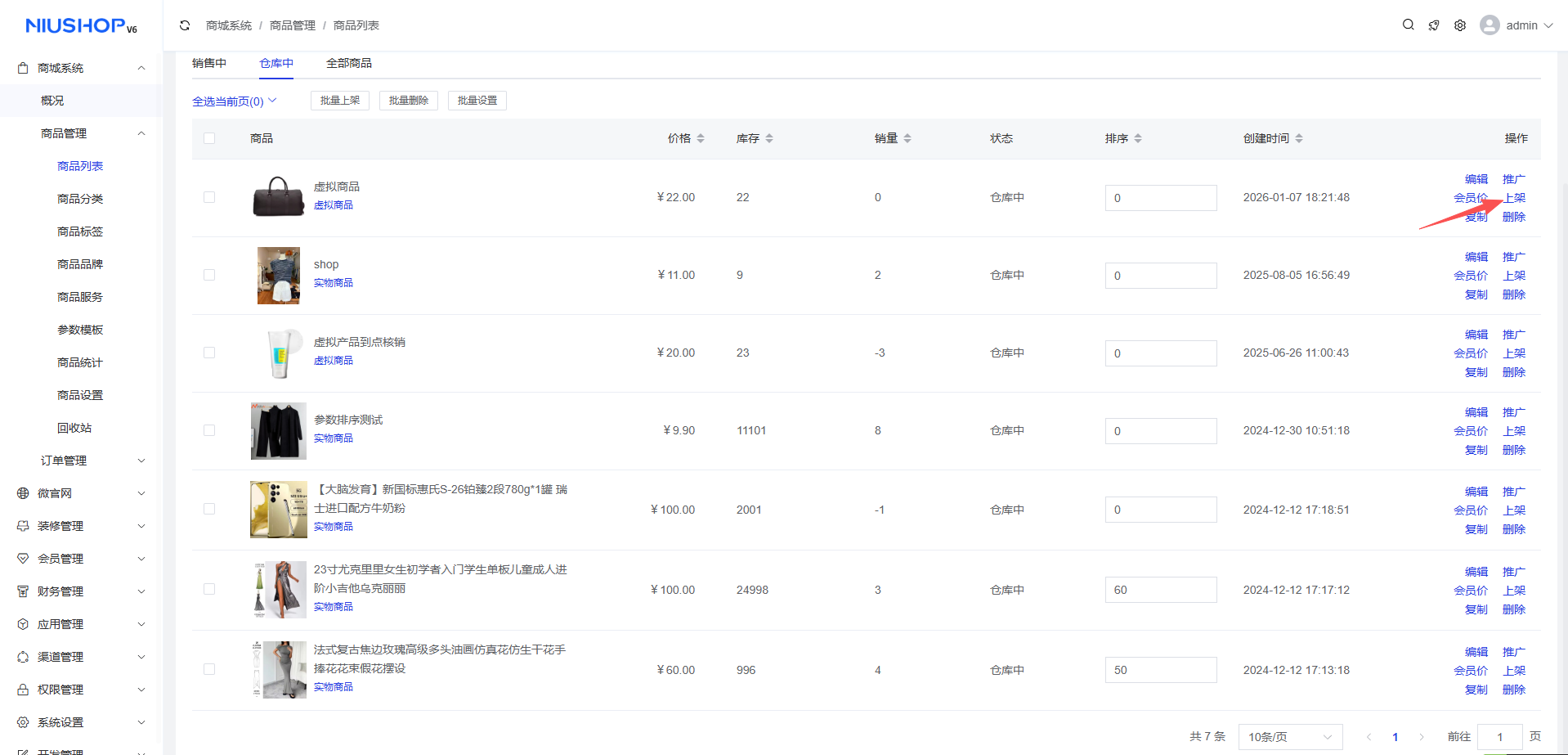
Task: Click the rocket icon in top bar
Action: pyautogui.click(x=1434, y=25)
